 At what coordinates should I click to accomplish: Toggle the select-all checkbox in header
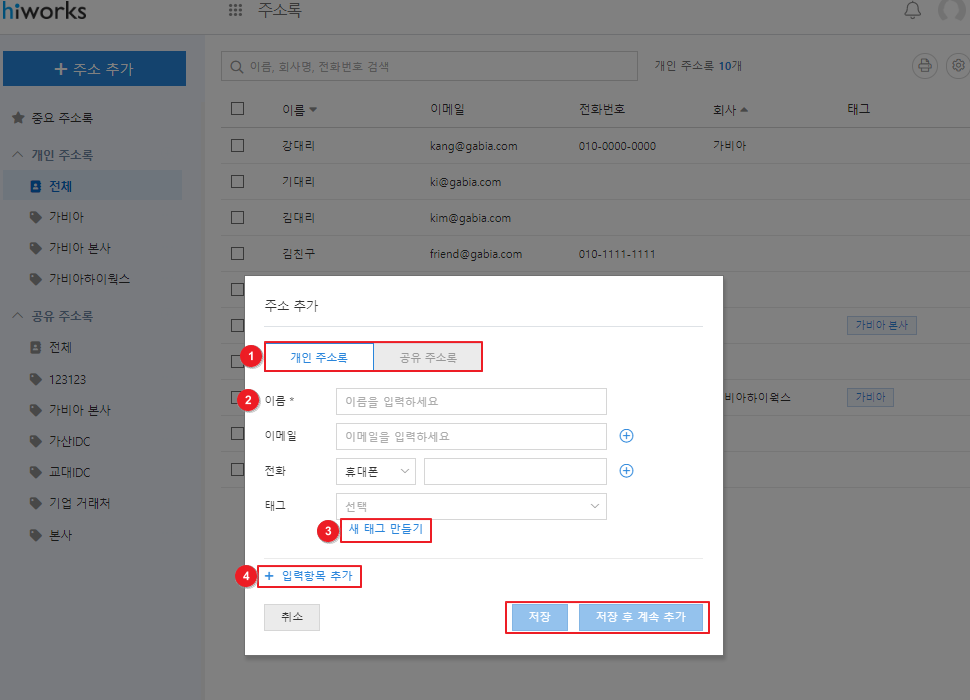[237, 109]
